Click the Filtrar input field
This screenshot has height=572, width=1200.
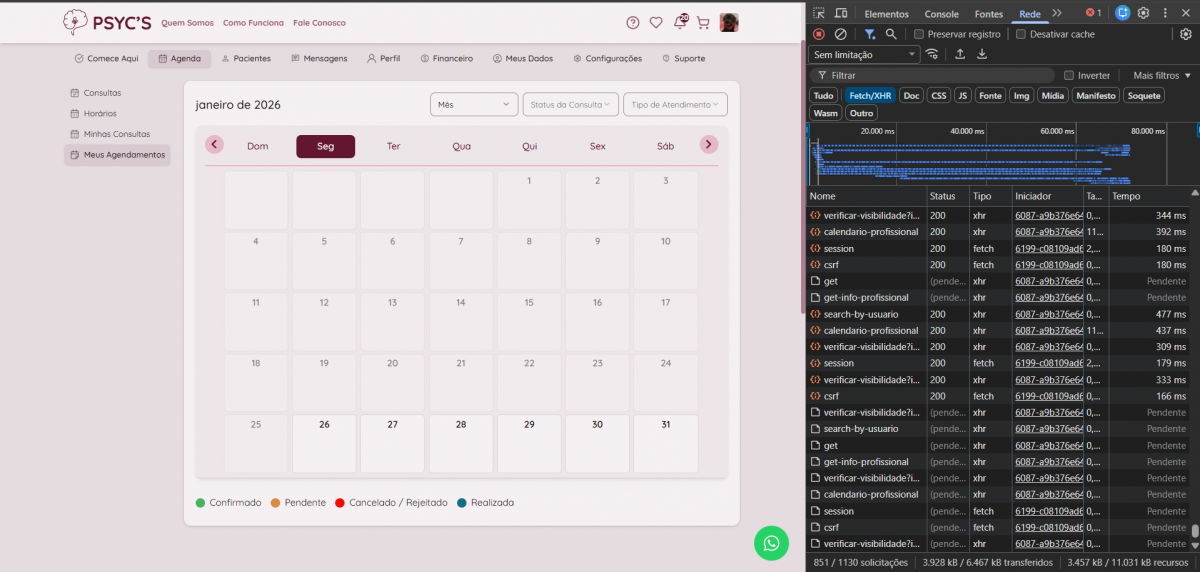[x=935, y=75]
